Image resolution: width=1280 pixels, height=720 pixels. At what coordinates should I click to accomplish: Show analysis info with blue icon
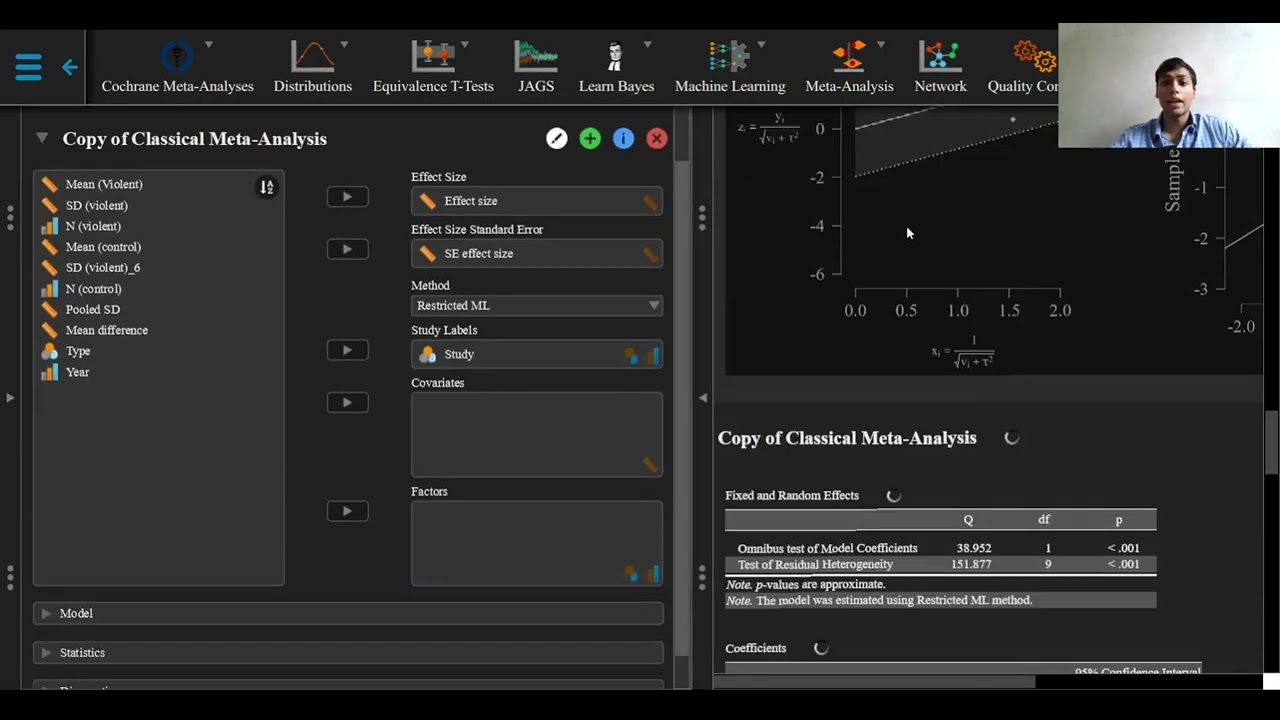point(623,139)
